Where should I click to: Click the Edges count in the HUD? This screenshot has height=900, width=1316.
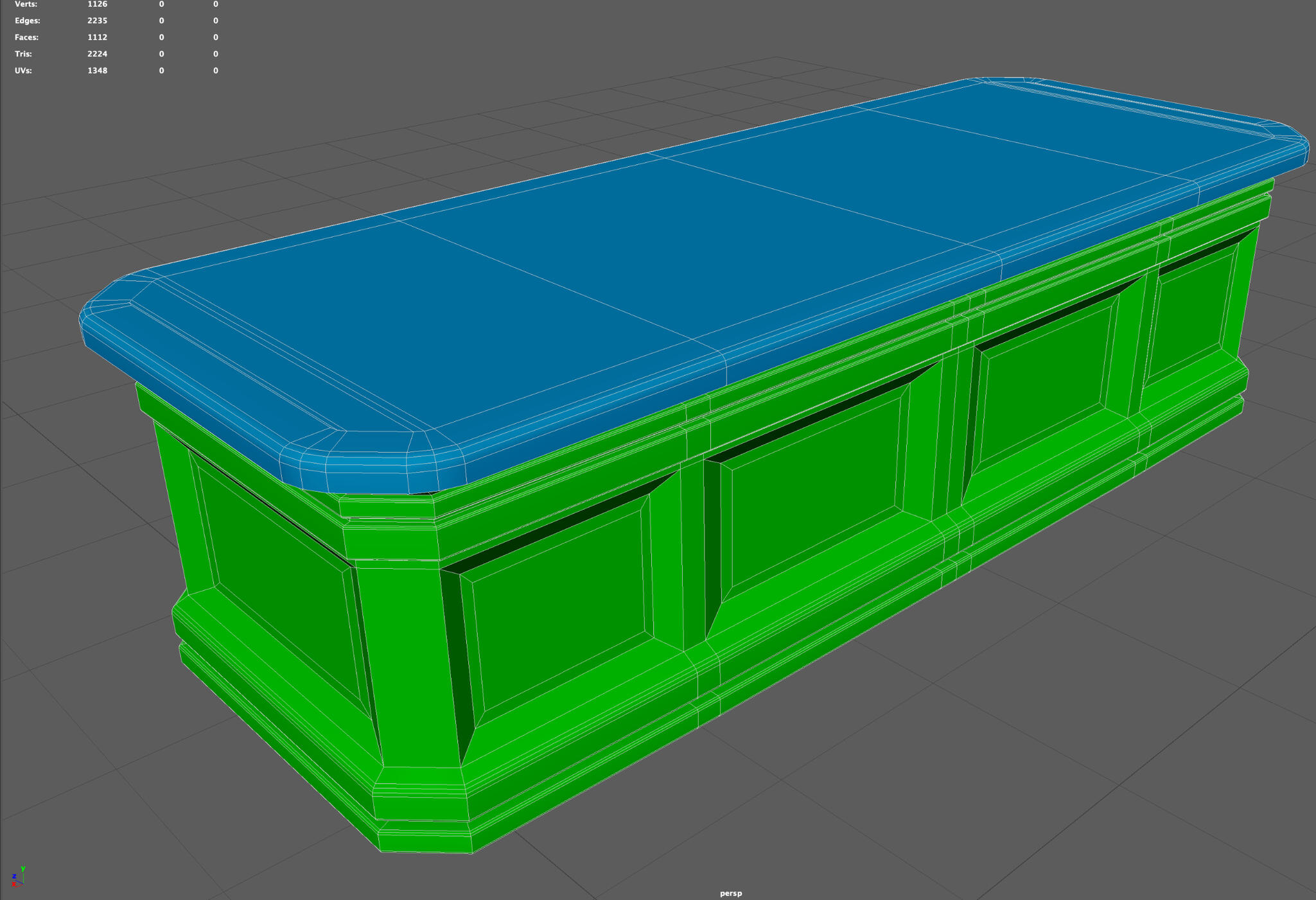click(96, 21)
